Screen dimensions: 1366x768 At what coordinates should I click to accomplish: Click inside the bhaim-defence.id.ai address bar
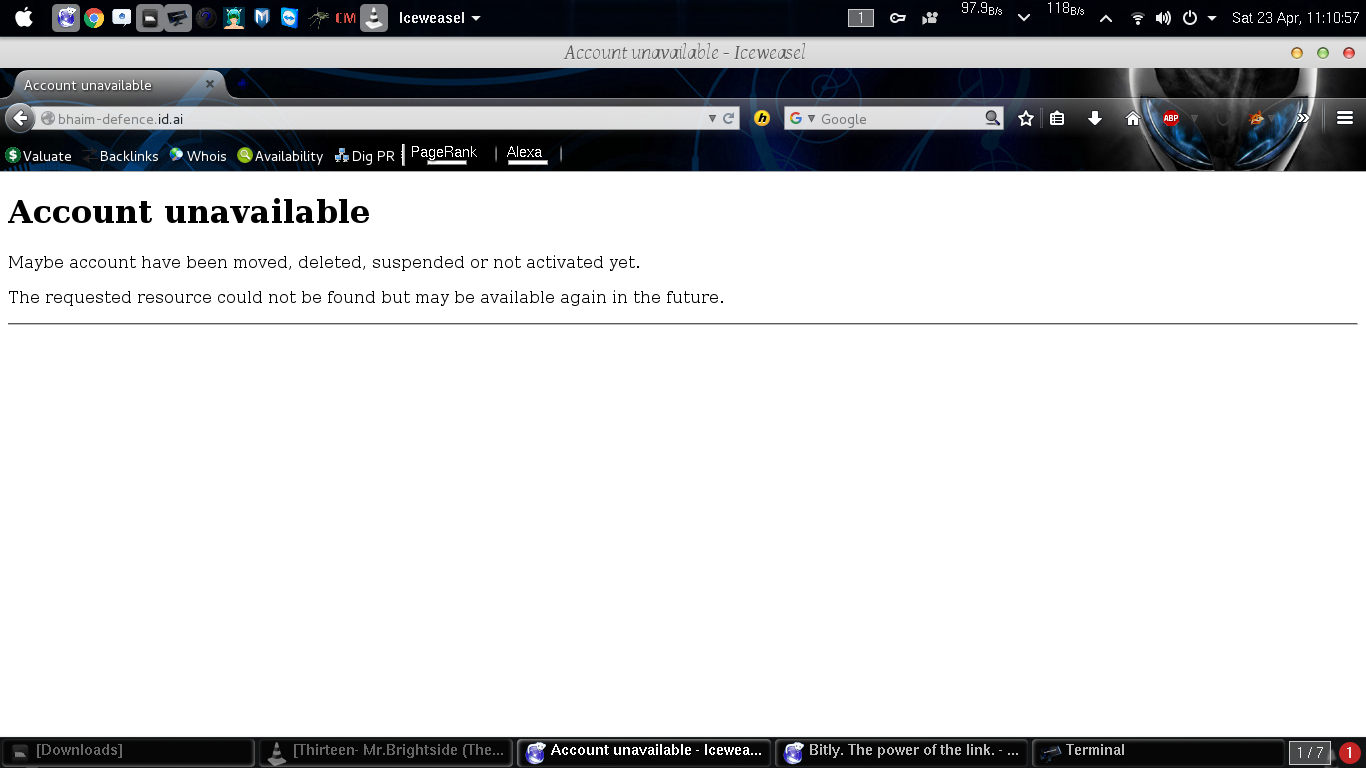click(x=300, y=117)
